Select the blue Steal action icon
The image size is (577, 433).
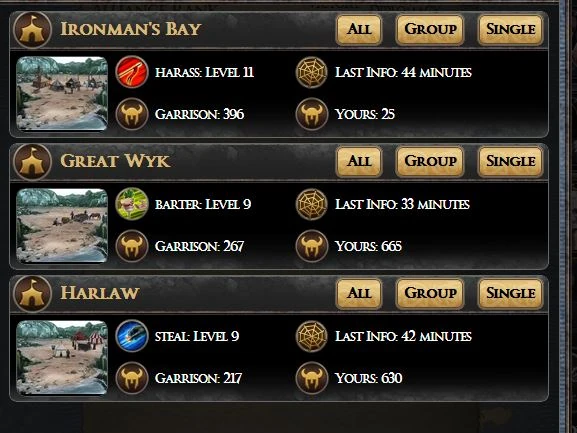132,336
